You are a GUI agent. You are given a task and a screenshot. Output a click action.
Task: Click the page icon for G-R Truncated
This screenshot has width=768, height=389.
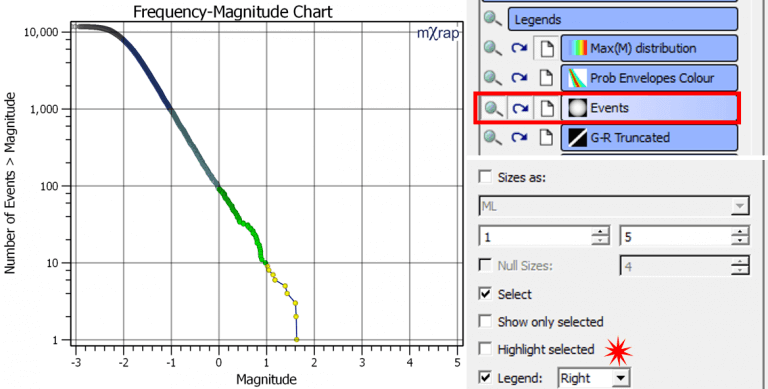pos(547,138)
